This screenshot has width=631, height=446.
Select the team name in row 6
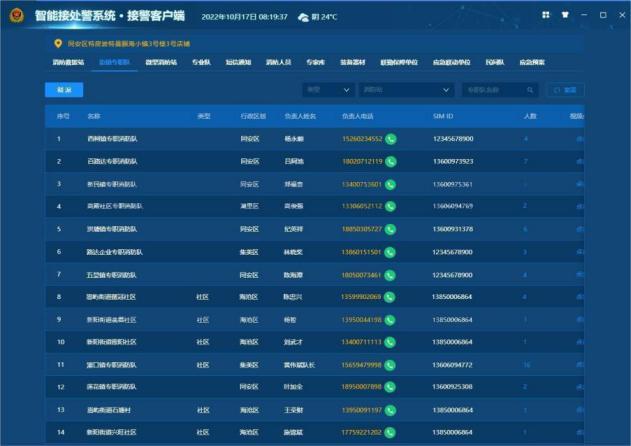point(114,252)
